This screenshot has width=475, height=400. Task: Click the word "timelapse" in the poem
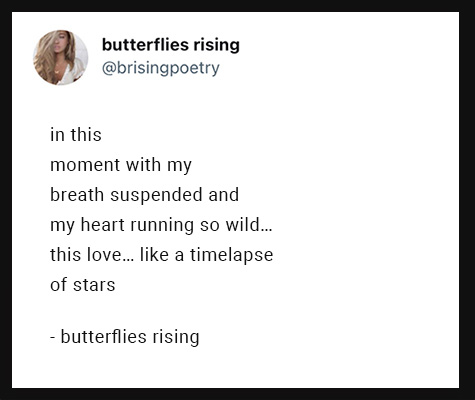(x=232, y=256)
